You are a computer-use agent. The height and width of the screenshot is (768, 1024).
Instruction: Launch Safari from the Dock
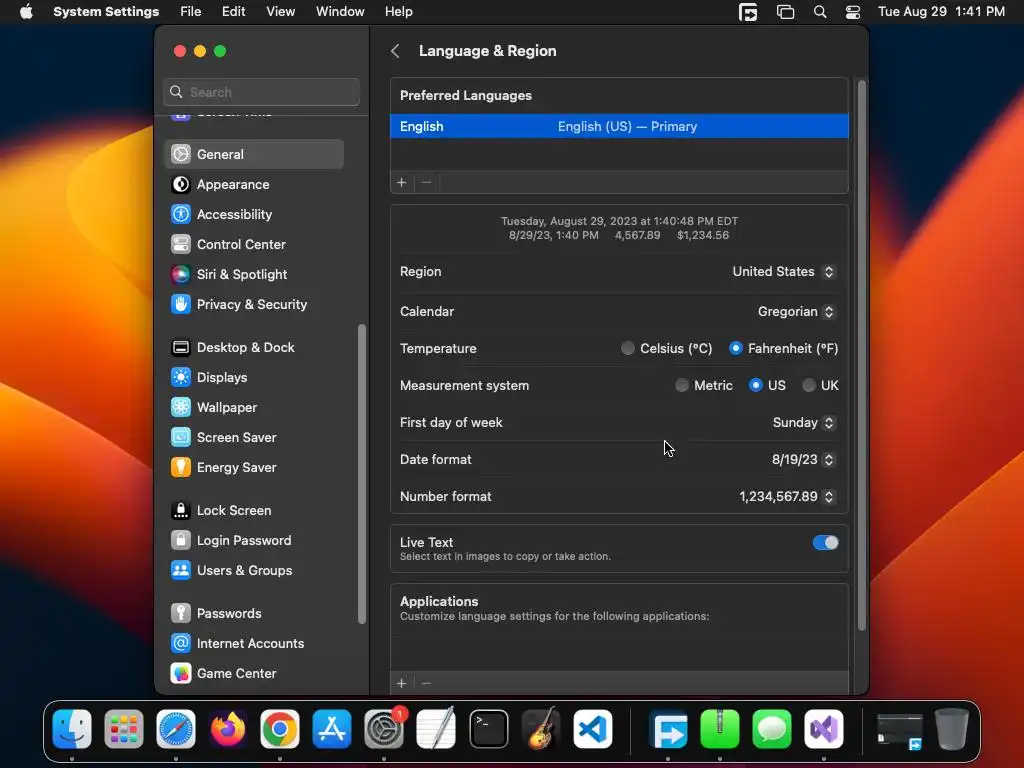tap(176, 729)
